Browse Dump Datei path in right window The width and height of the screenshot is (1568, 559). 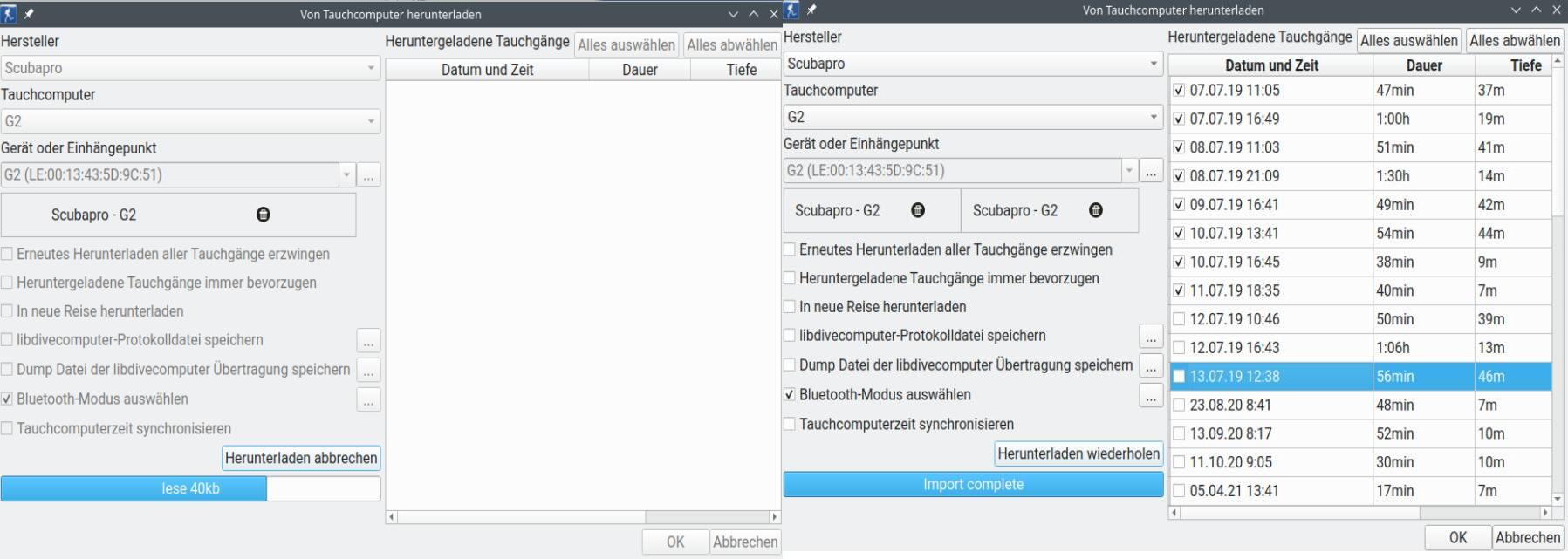pos(1152,365)
